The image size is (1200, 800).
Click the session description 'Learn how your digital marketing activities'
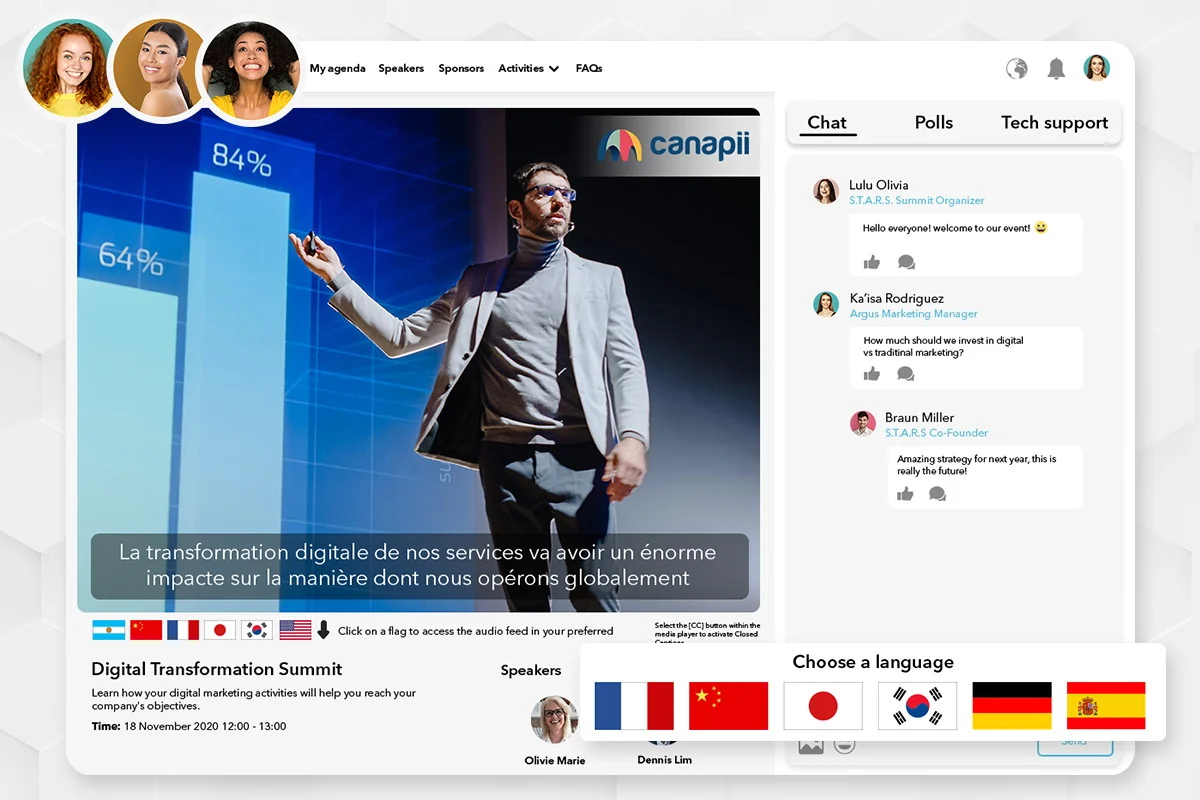[x=254, y=699]
